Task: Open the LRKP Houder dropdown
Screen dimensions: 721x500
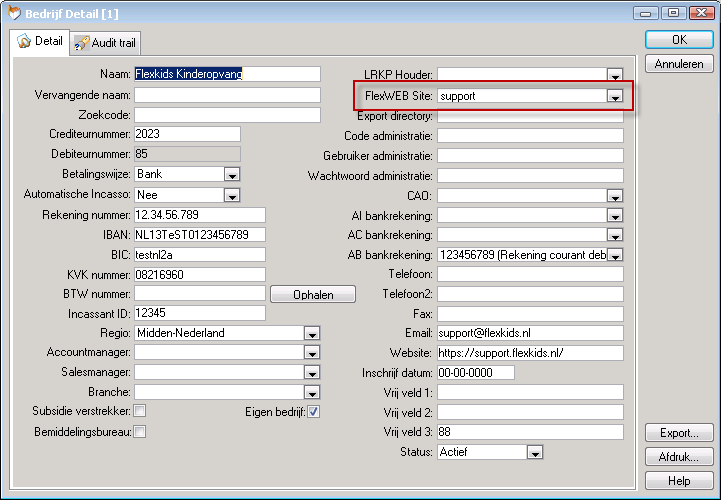Action: click(x=615, y=75)
